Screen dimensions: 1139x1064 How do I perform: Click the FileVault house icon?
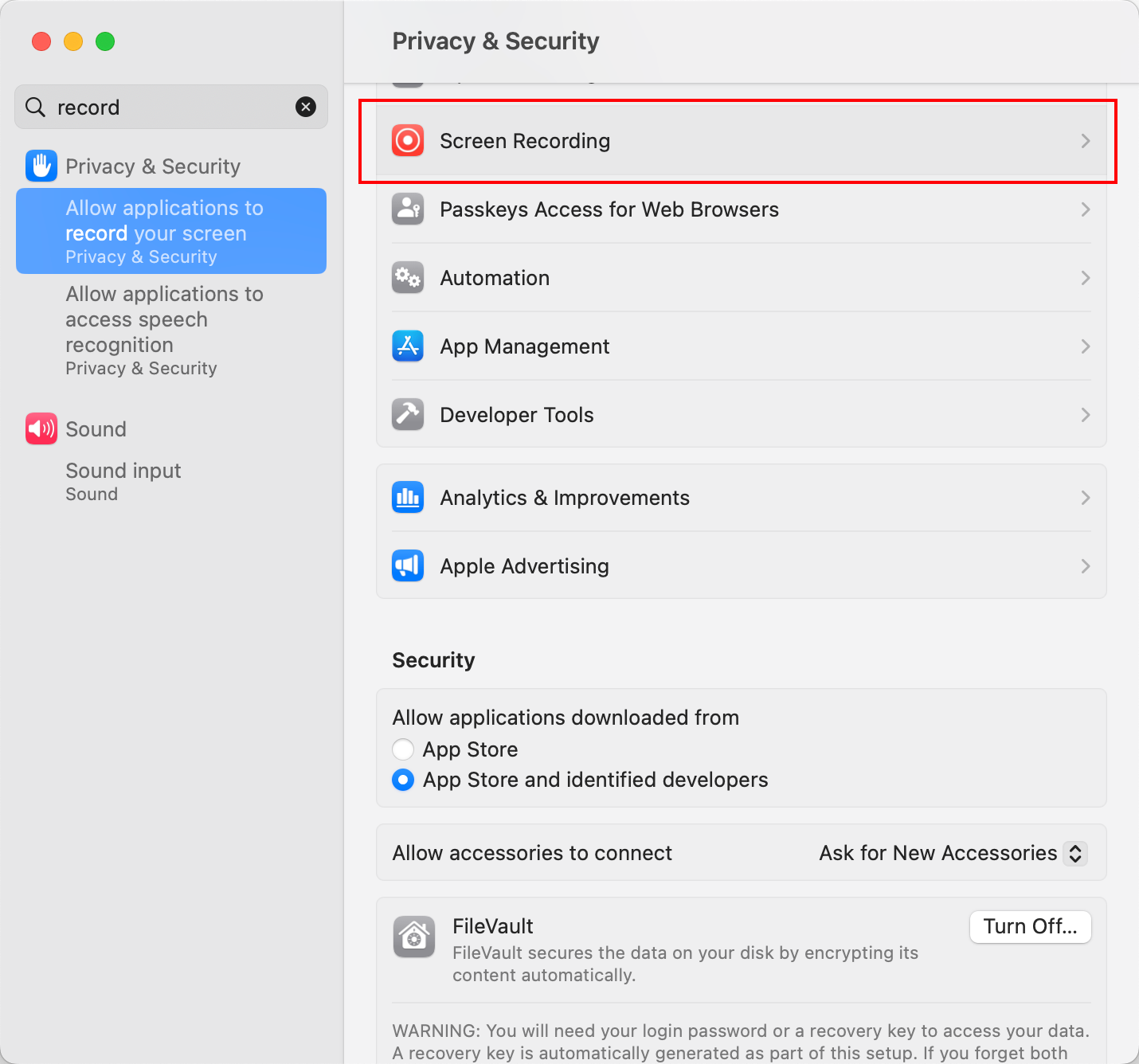414,937
